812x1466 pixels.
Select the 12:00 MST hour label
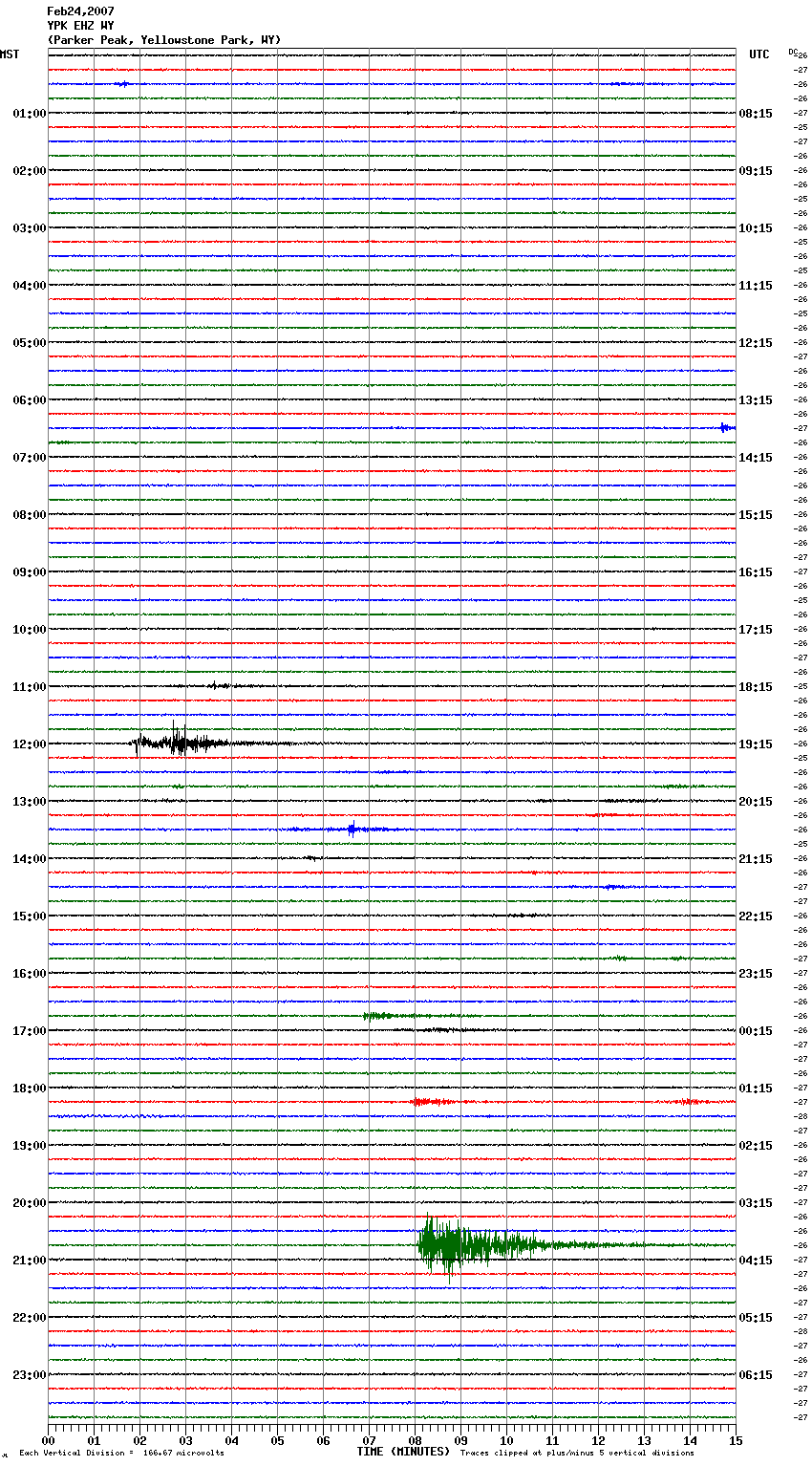[x=30, y=744]
